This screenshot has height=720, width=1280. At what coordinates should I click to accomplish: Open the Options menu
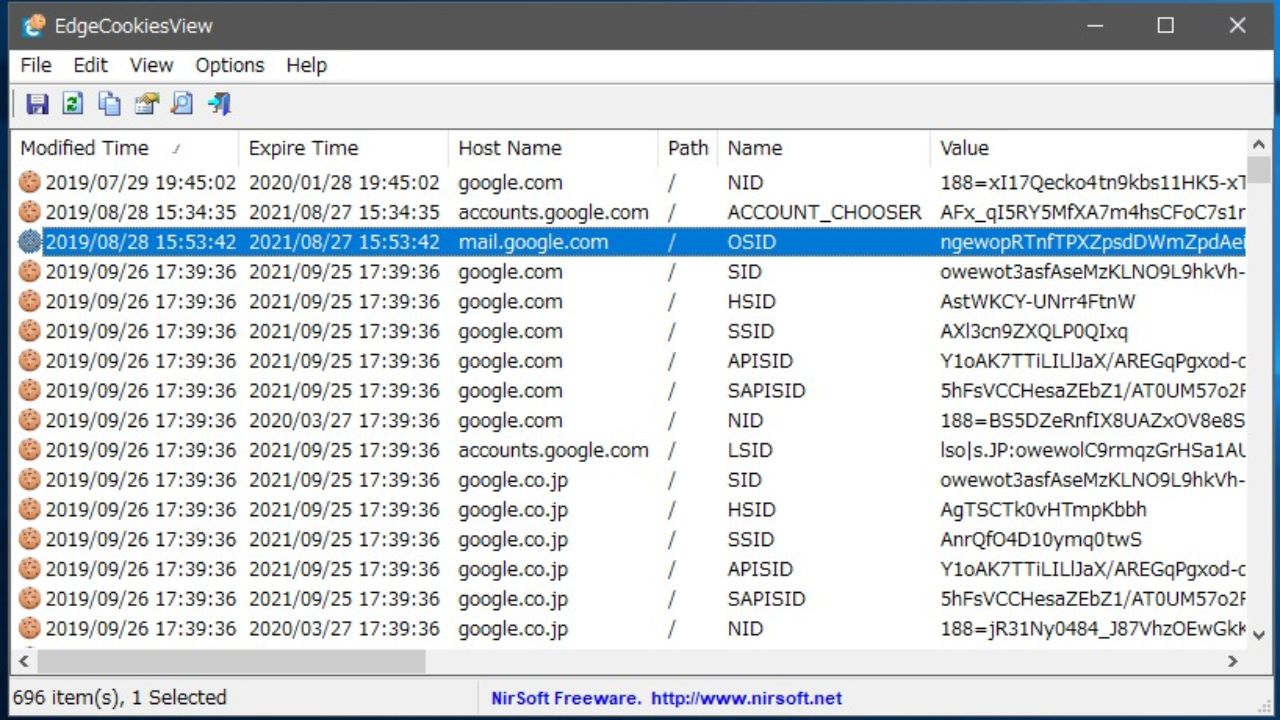tap(230, 65)
